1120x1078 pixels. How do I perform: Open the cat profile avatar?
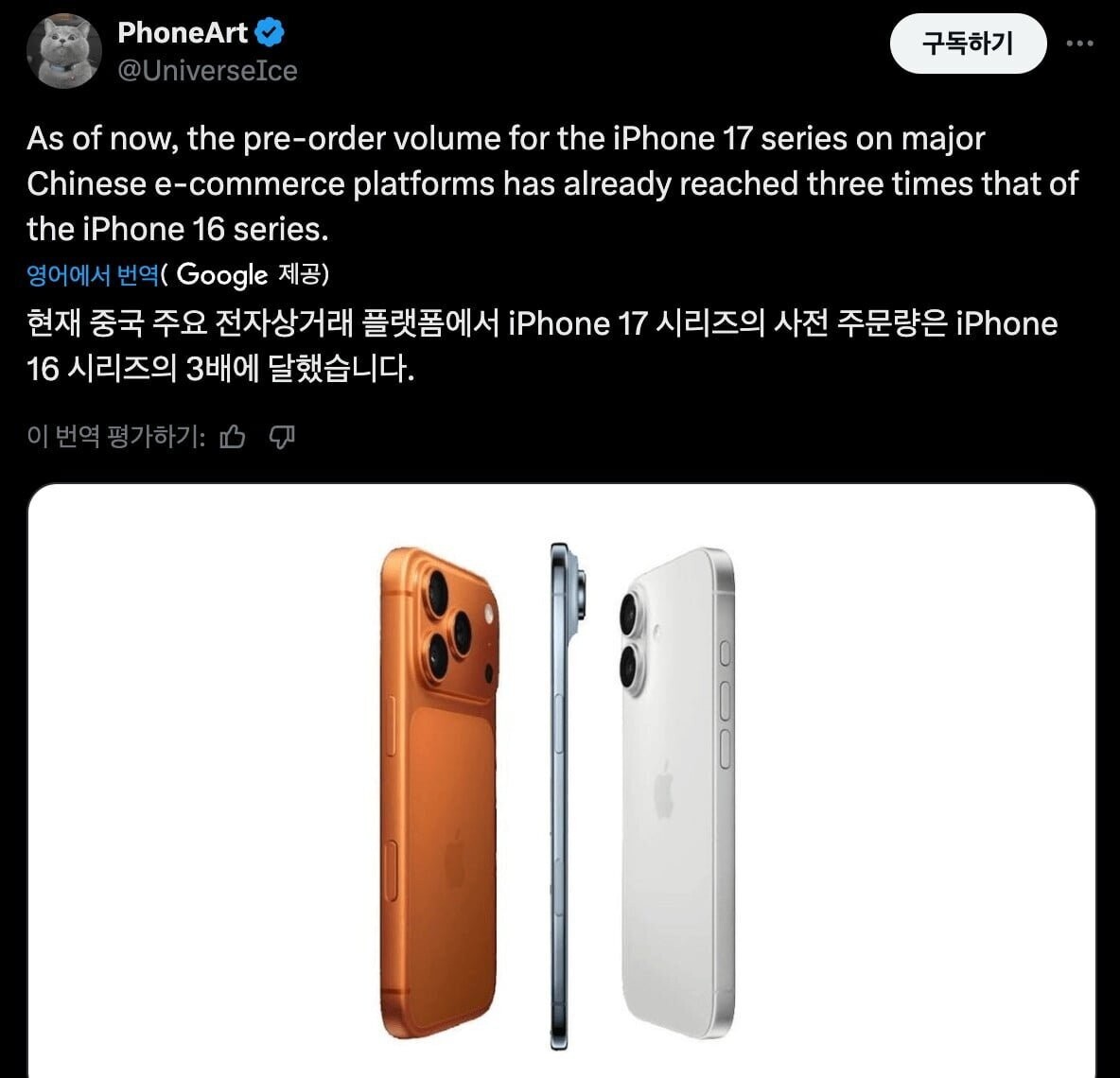(x=64, y=51)
